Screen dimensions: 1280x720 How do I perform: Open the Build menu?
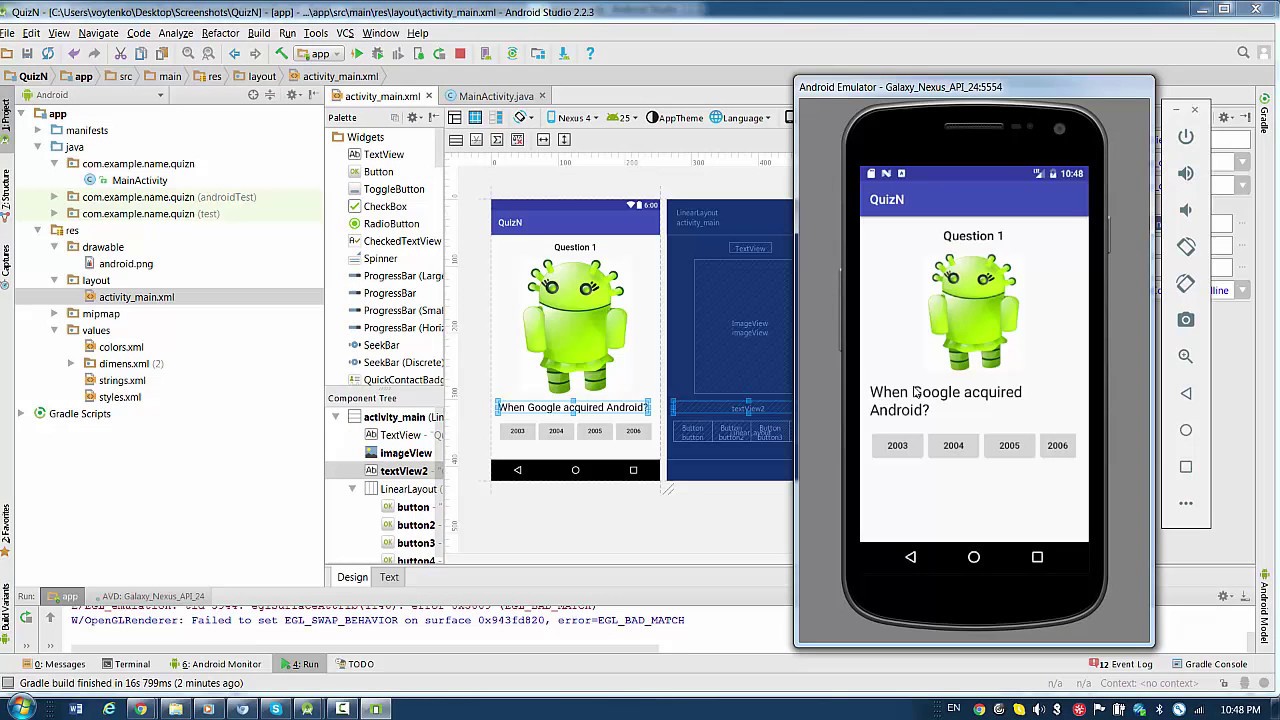pos(259,33)
